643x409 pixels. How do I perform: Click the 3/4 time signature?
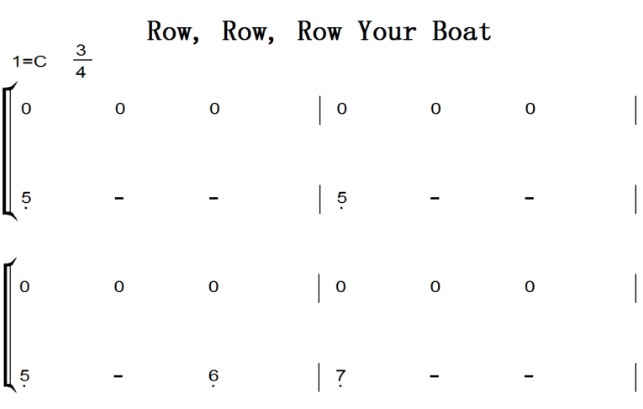(80, 61)
